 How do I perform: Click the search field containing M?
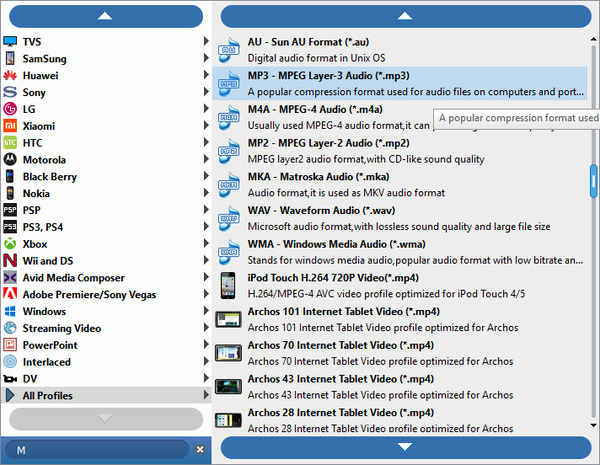tap(98, 450)
